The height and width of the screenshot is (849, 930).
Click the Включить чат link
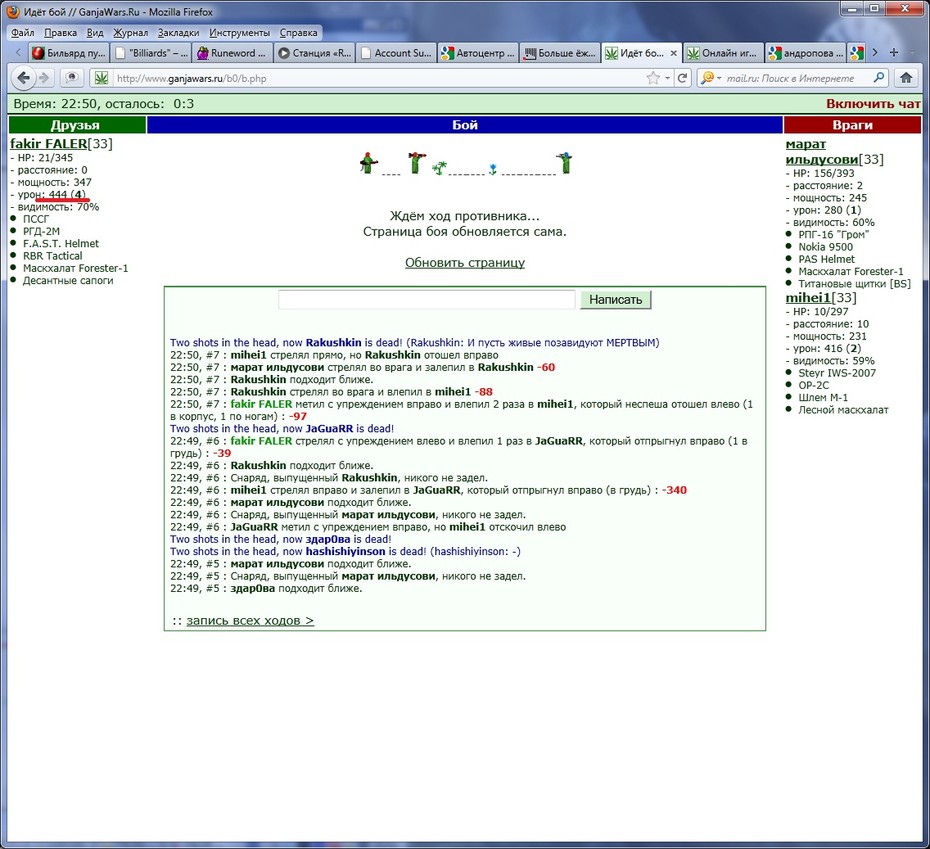coord(873,104)
